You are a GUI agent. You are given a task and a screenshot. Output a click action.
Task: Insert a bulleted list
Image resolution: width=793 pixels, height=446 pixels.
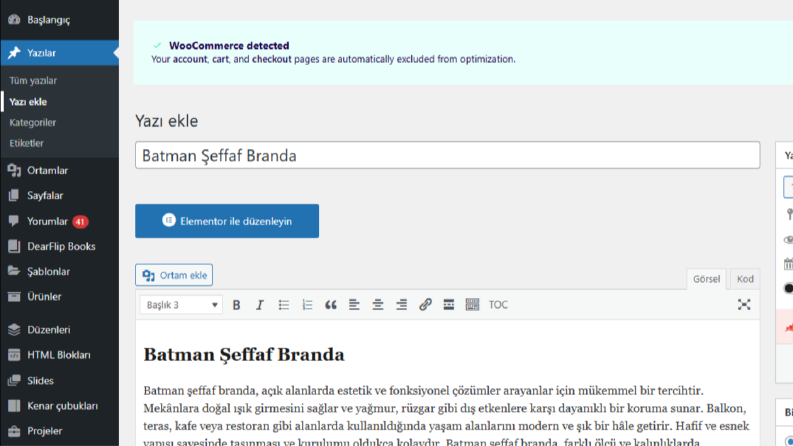point(283,305)
